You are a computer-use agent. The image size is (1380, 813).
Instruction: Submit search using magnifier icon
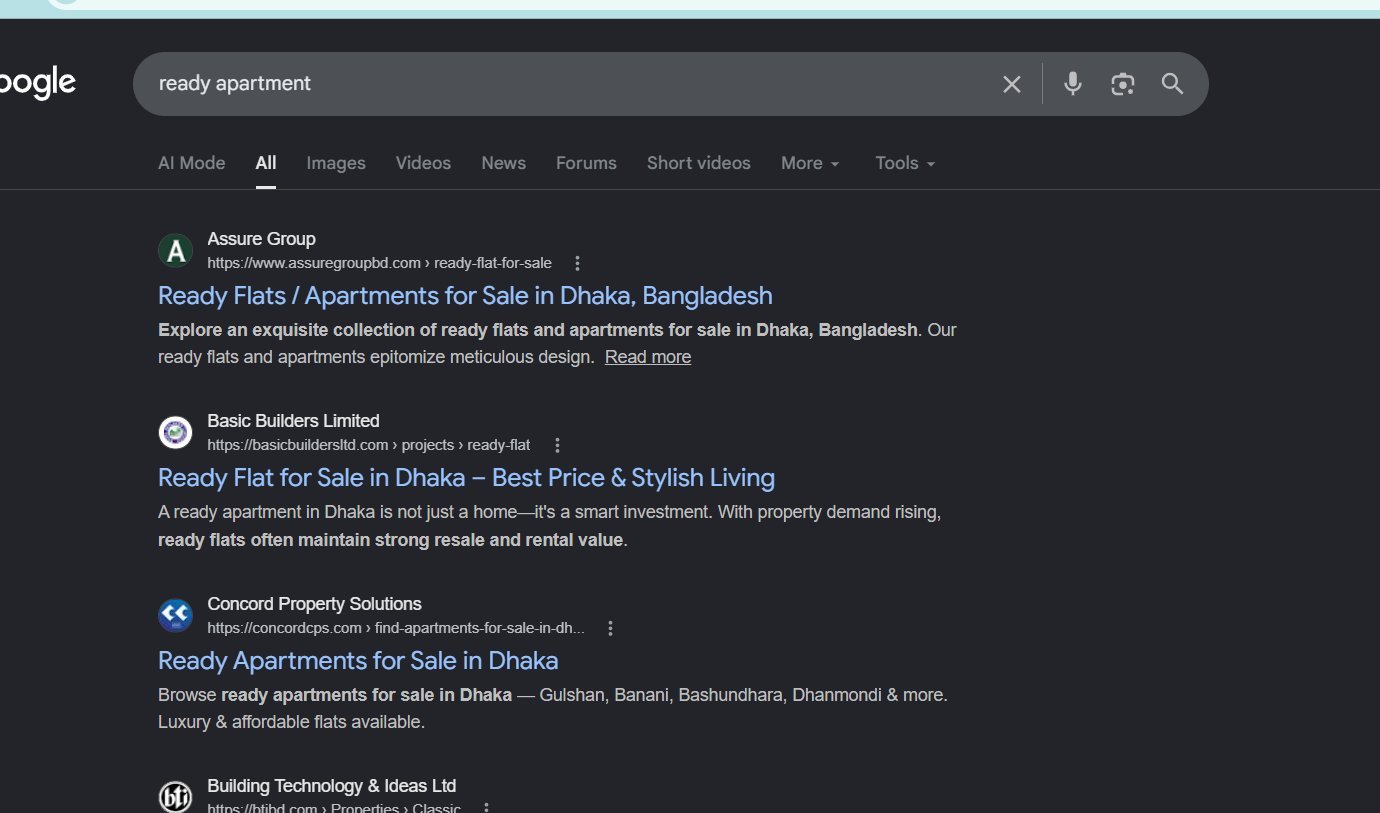(1173, 84)
